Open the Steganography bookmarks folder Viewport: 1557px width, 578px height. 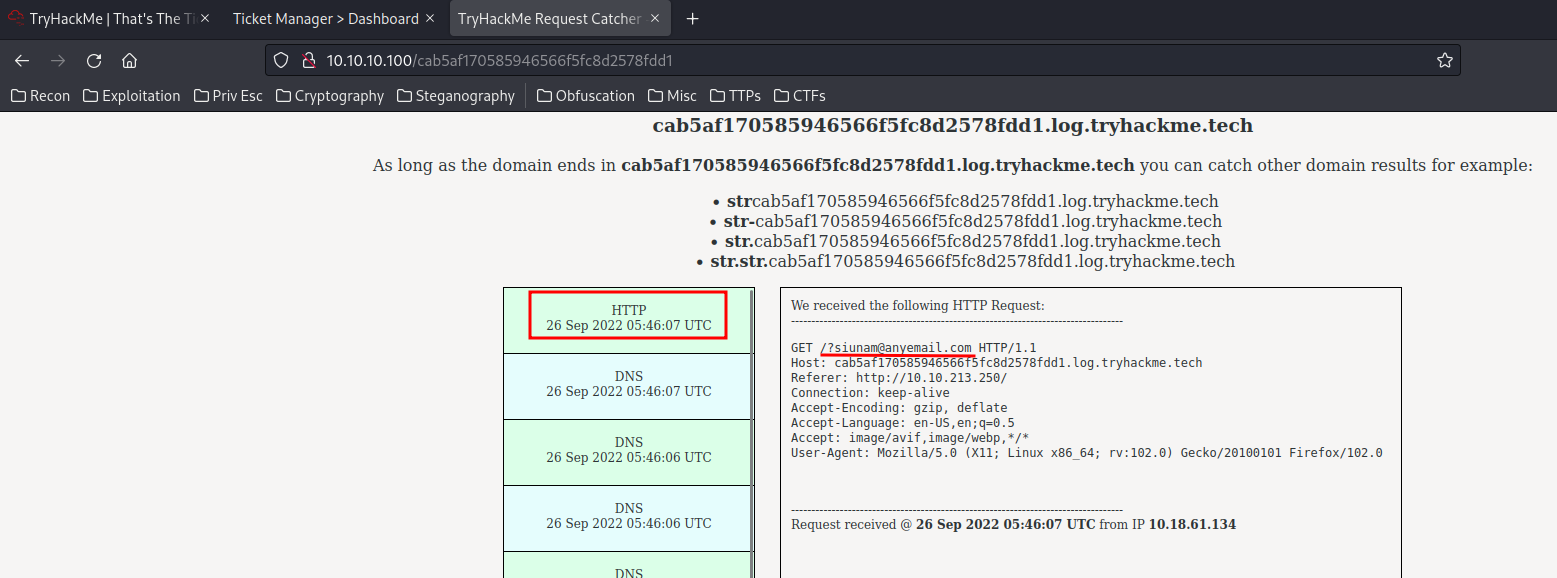click(x=456, y=96)
